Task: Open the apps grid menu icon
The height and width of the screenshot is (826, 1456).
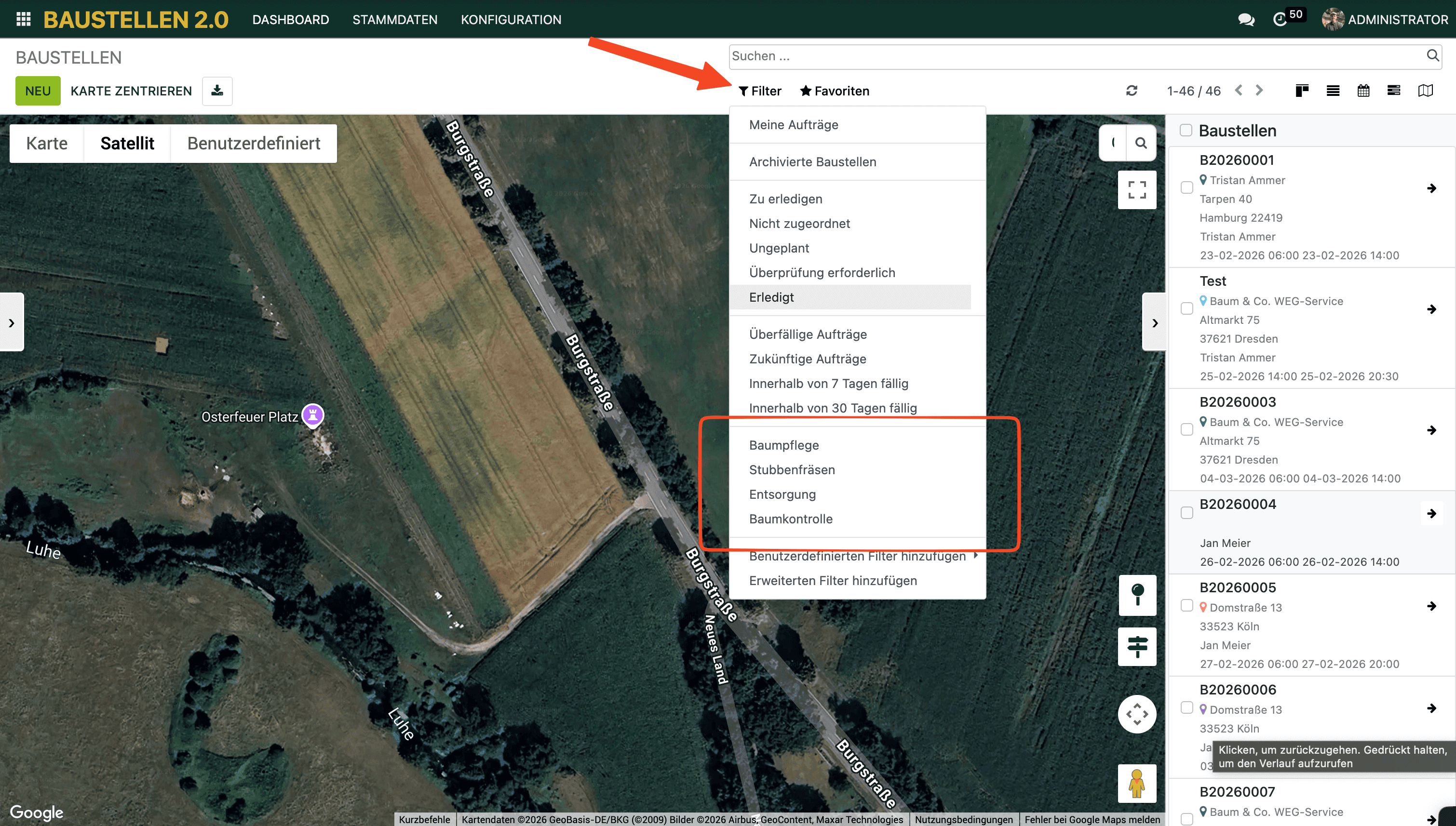Action: (23, 19)
